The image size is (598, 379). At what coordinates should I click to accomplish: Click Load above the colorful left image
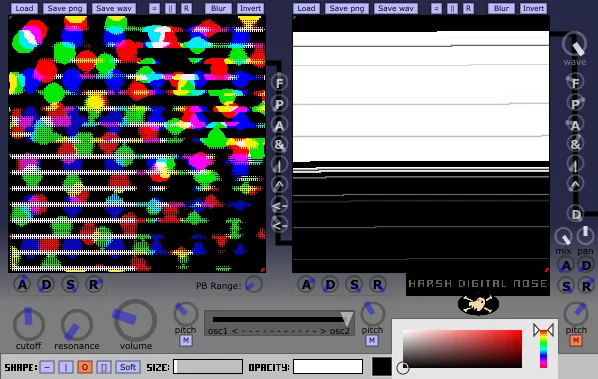click(x=24, y=8)
